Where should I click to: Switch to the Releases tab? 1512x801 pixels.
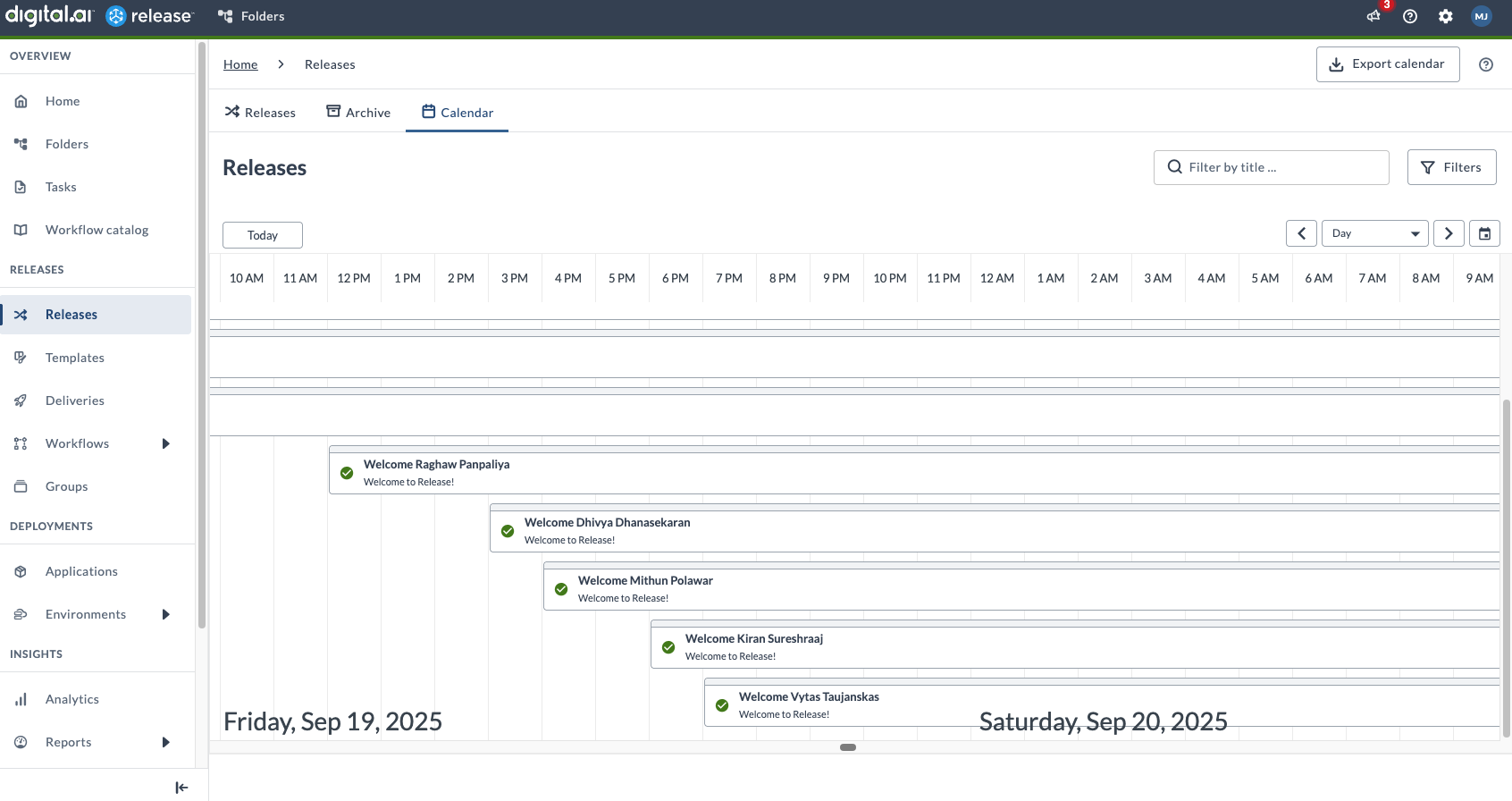tap(260, 113)
